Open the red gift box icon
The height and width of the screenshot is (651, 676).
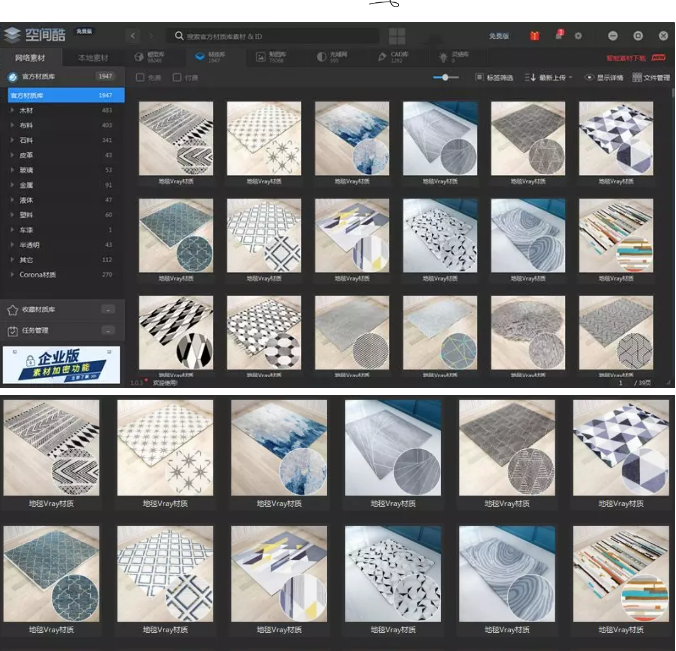pyautogui.click(x=535, y=36)
